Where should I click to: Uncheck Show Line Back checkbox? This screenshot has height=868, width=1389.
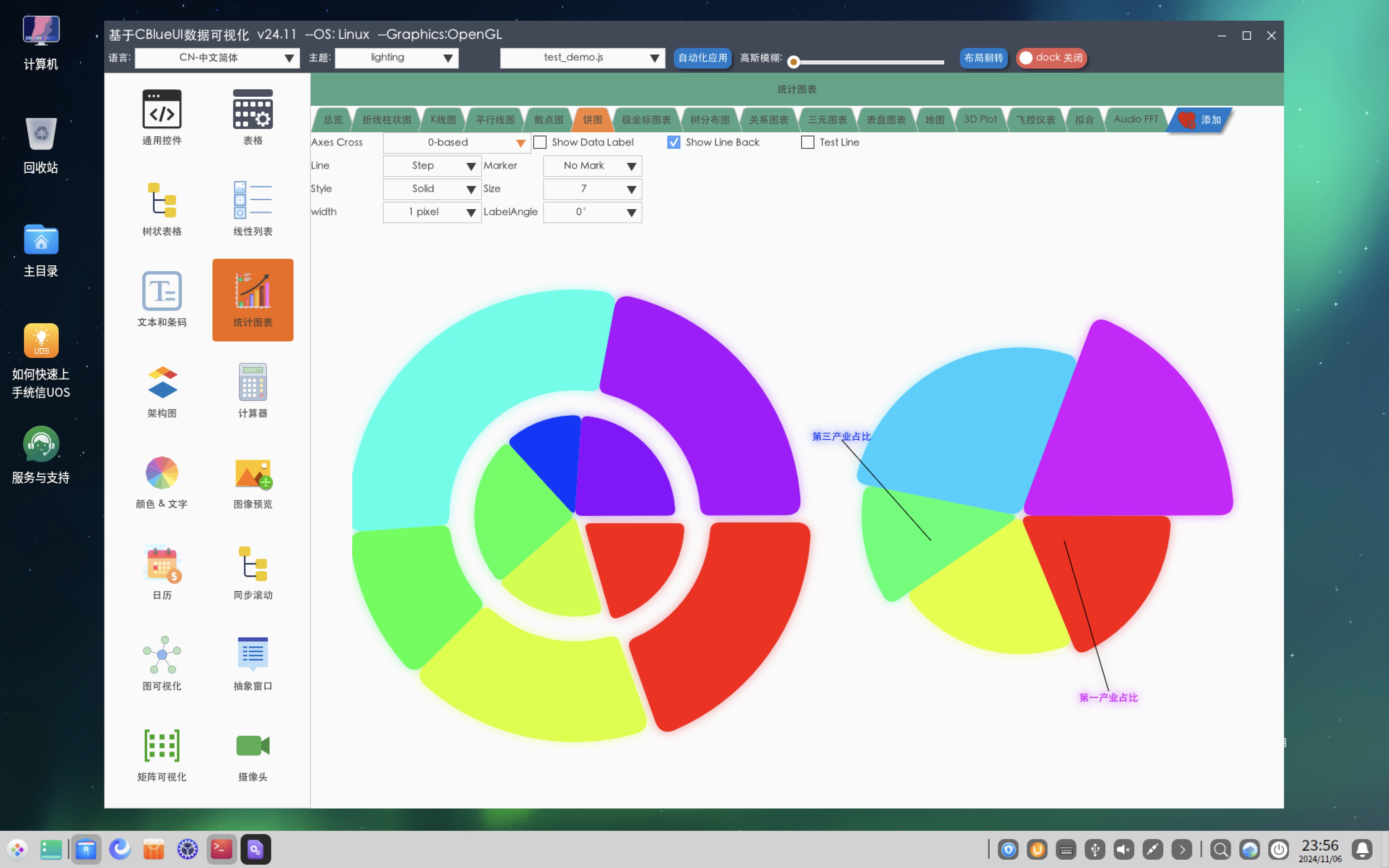(674, 142)
